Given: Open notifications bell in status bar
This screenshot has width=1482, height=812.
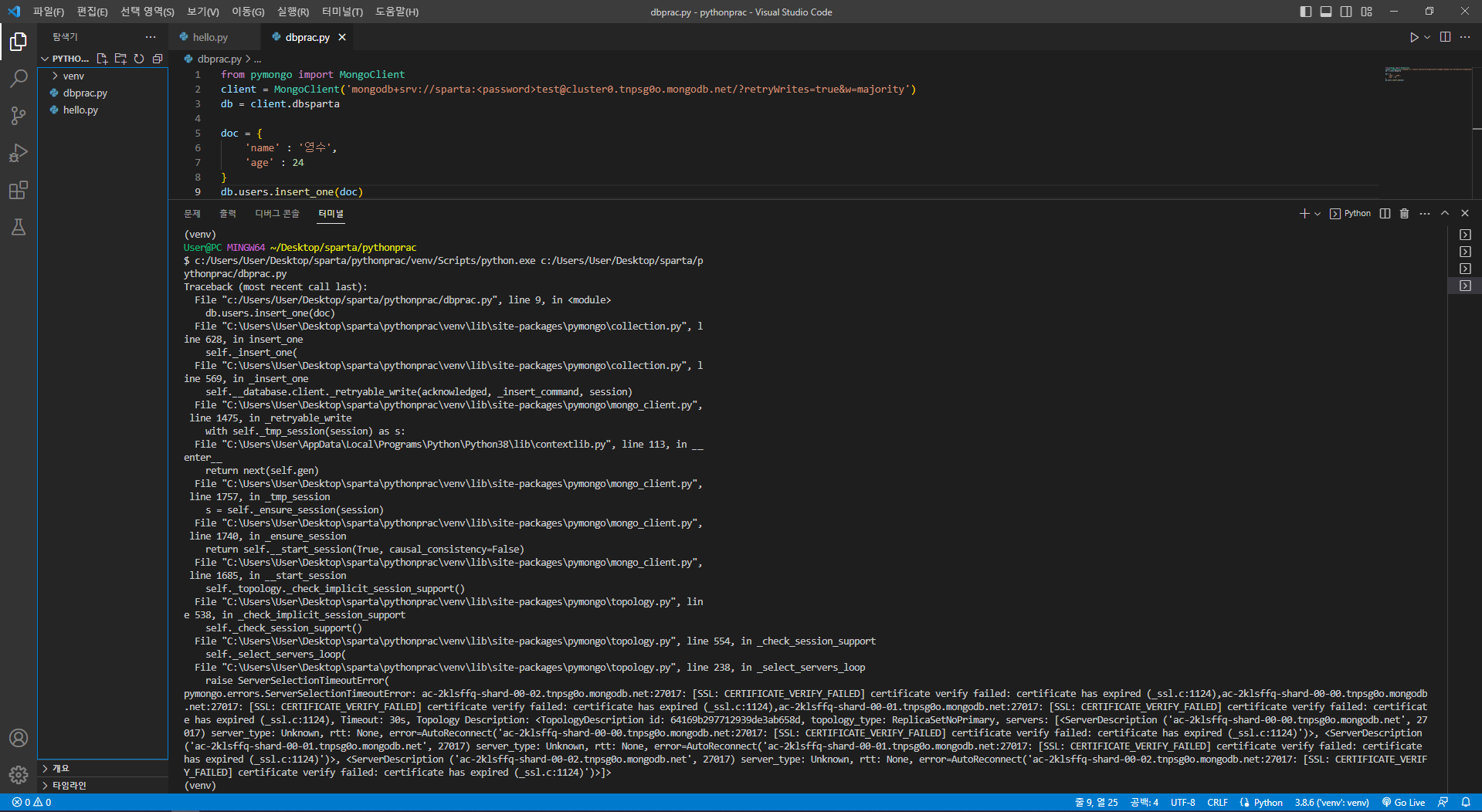Looking at the screenshot, I should 1466,803.
